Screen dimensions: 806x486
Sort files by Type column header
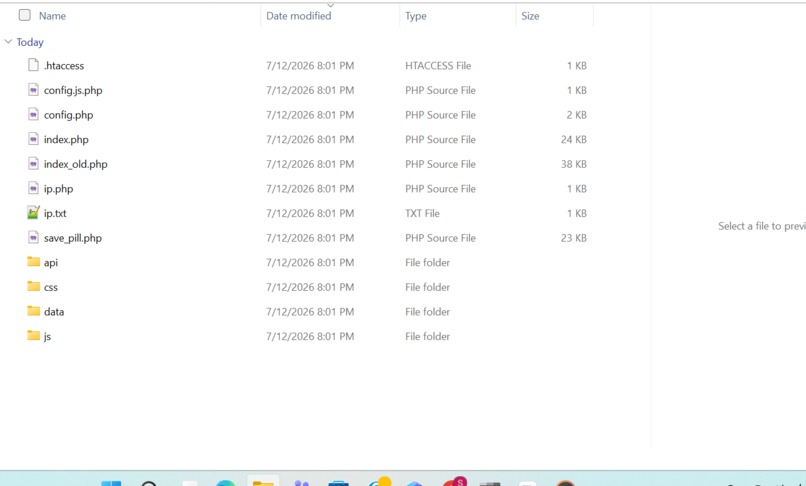[416, 16]
